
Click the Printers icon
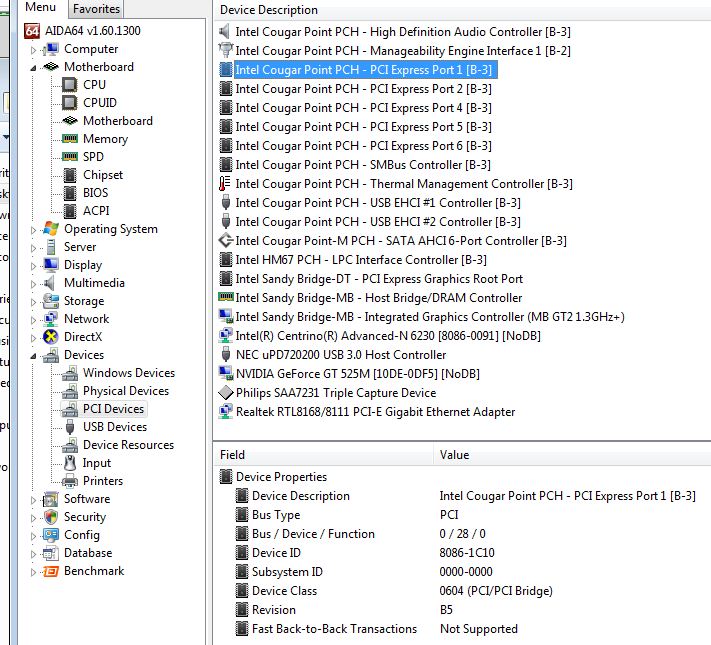point(69,481)
